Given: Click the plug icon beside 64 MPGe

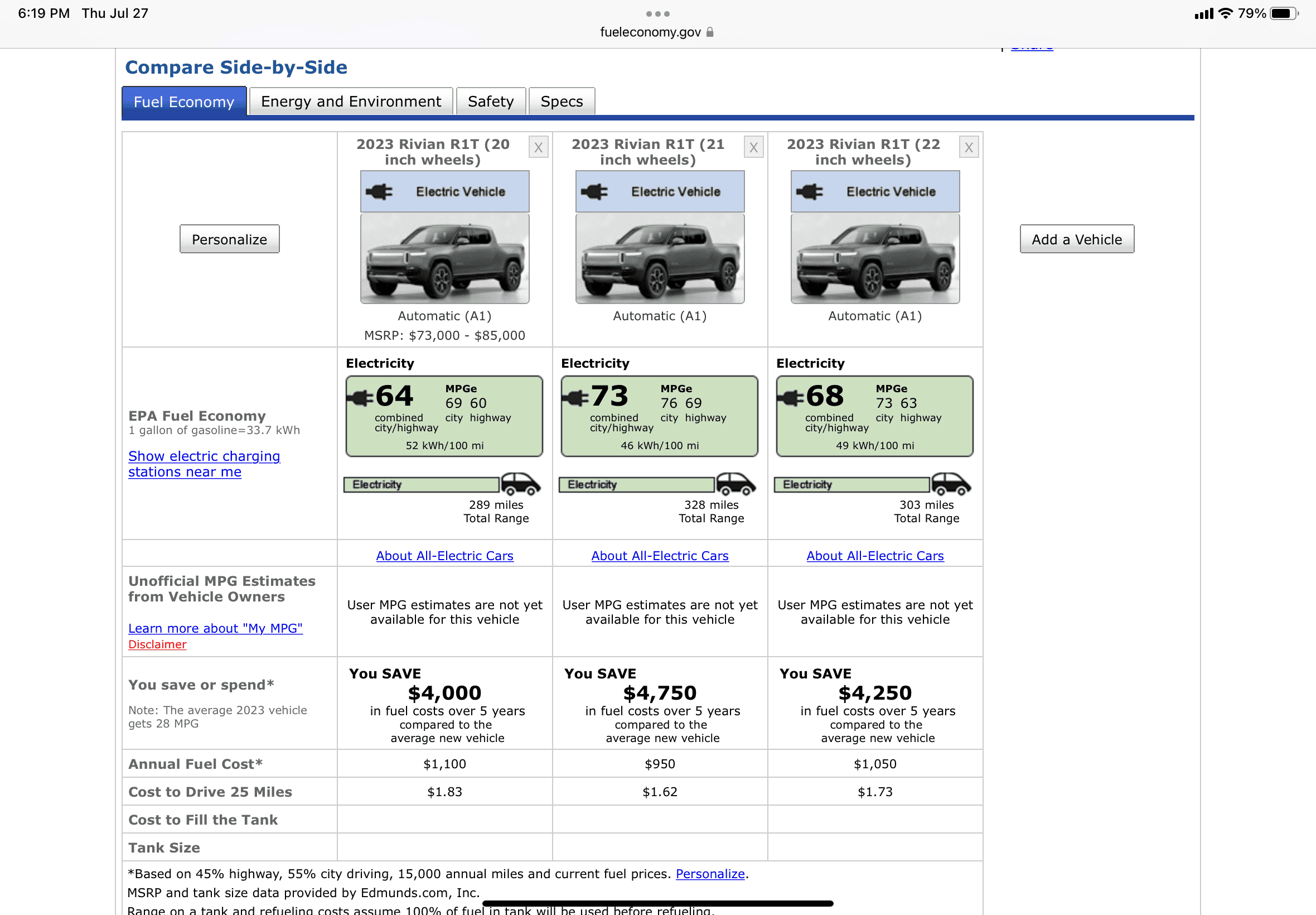Looking at the screenshot, I should coord(360,397).
